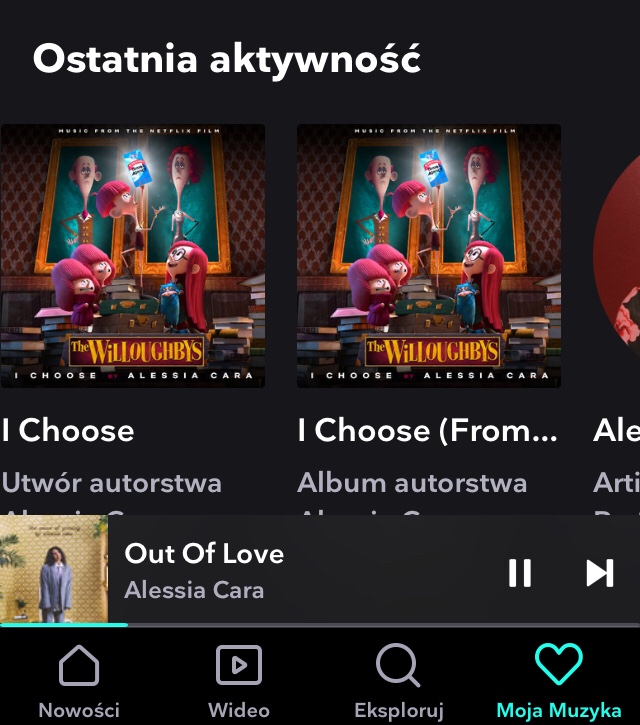The width and height of the screenshot is (640, 725).
Task: Open the Nowości home icon
Action: click(79, 665)
